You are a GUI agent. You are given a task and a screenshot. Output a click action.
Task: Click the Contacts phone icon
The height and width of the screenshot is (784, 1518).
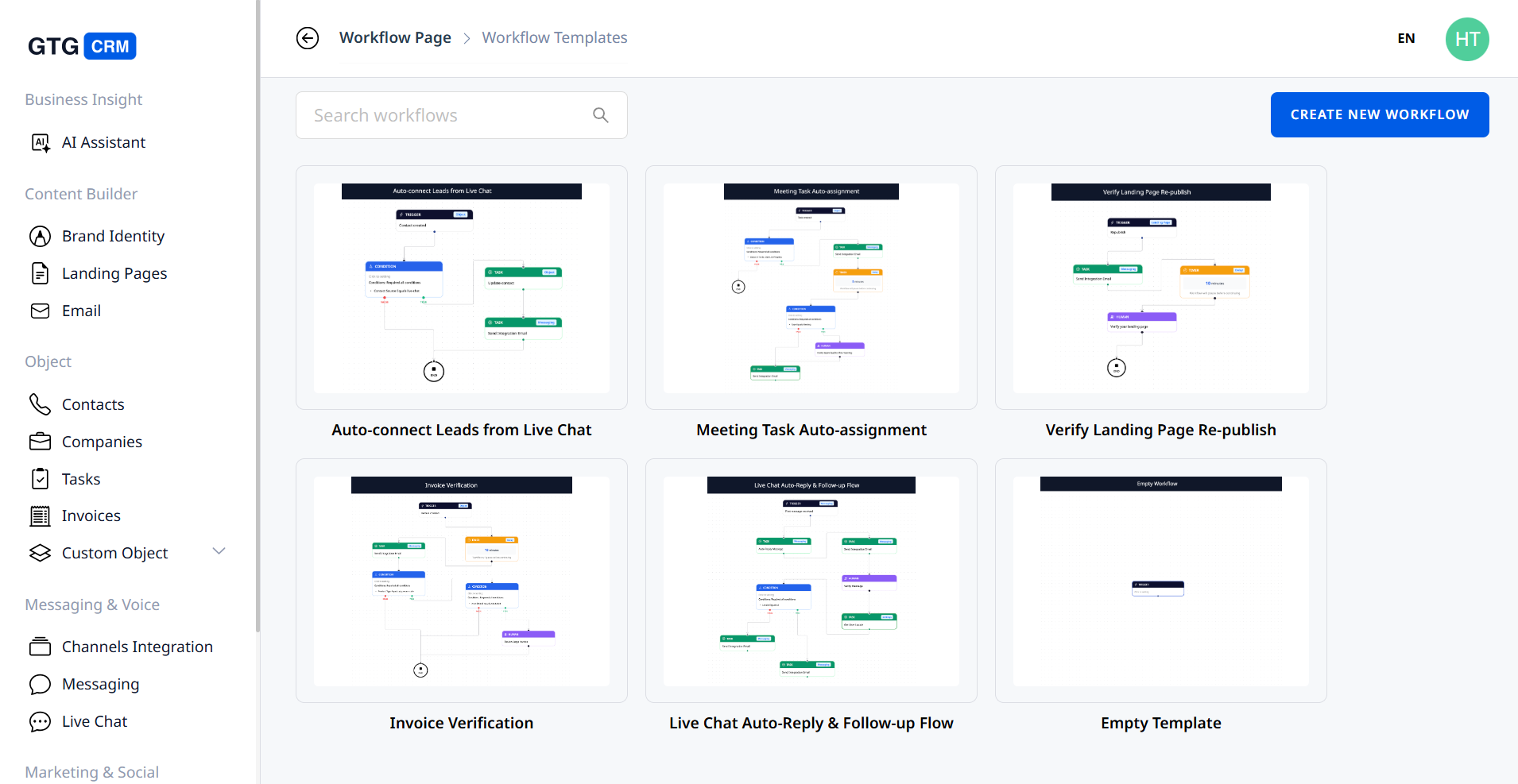(40, 404)
